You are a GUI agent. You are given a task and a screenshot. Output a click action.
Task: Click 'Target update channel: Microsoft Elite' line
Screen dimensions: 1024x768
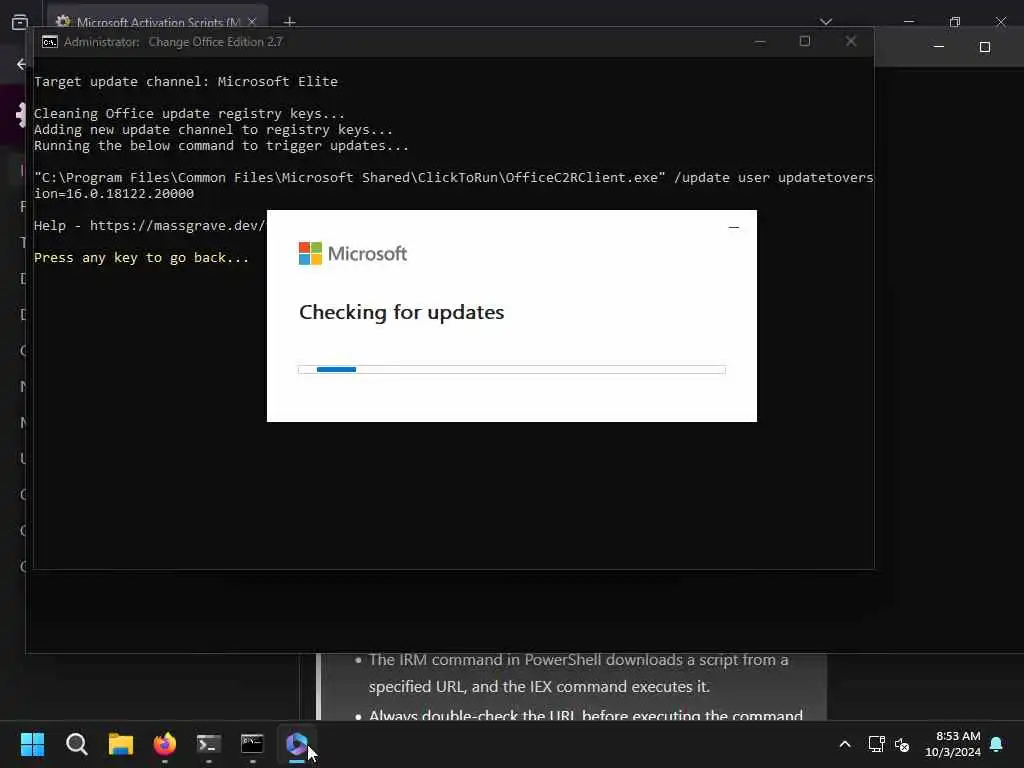click(185, 82)
